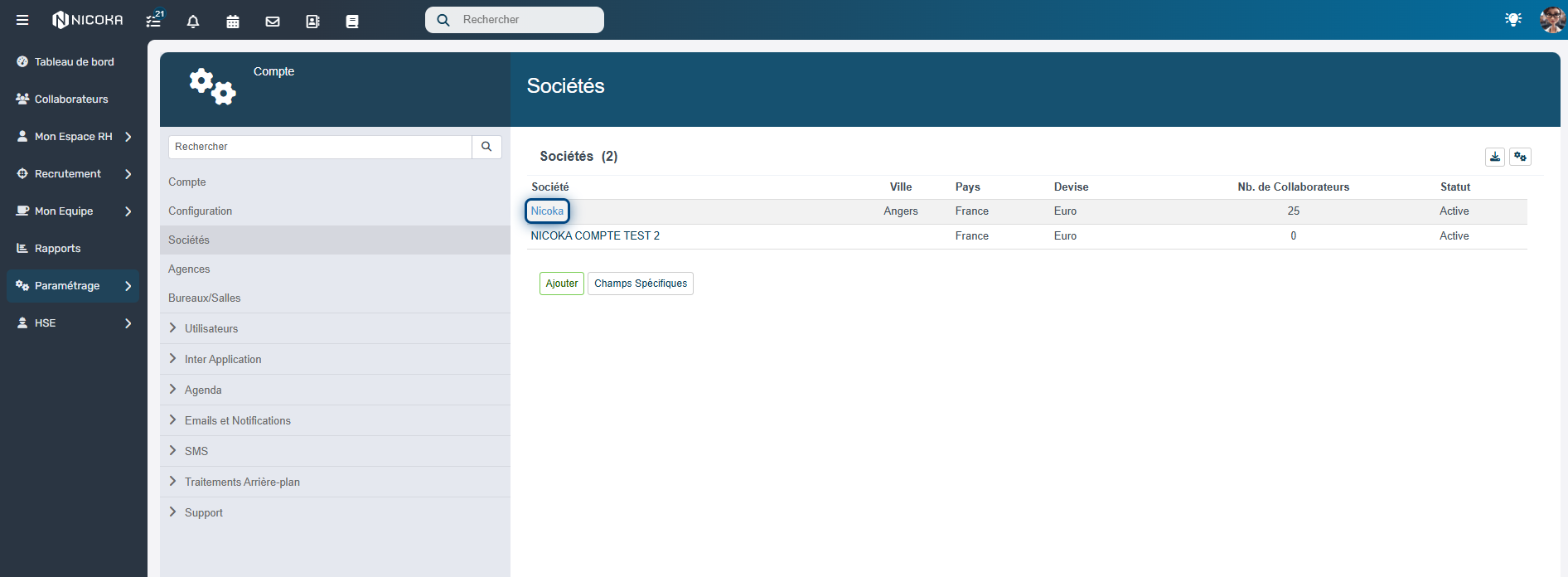Expand the Agenda section

pyautogui.click(x=335, y=390)
